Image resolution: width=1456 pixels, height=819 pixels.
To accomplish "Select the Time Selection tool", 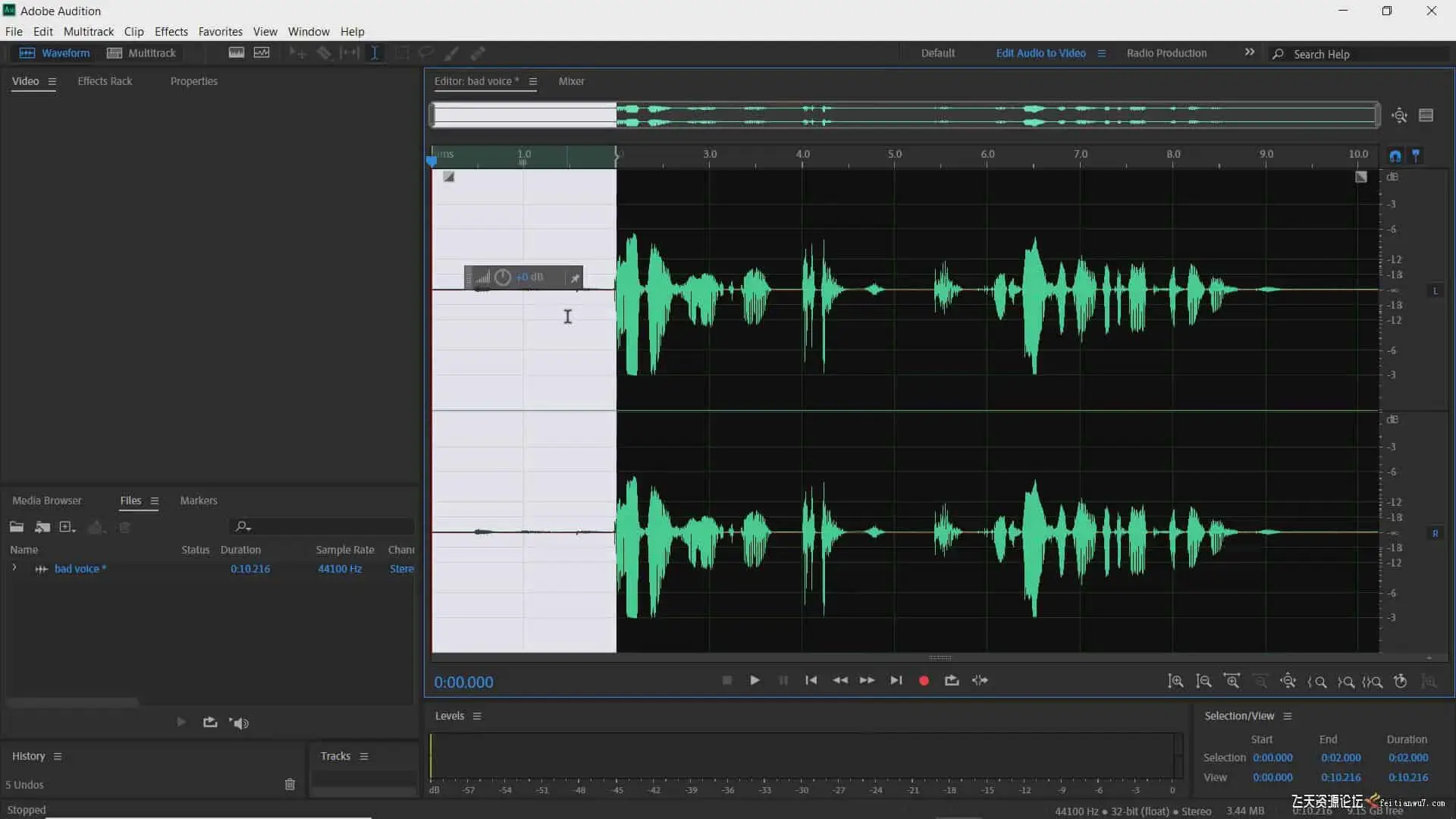I will coord(375,53).
